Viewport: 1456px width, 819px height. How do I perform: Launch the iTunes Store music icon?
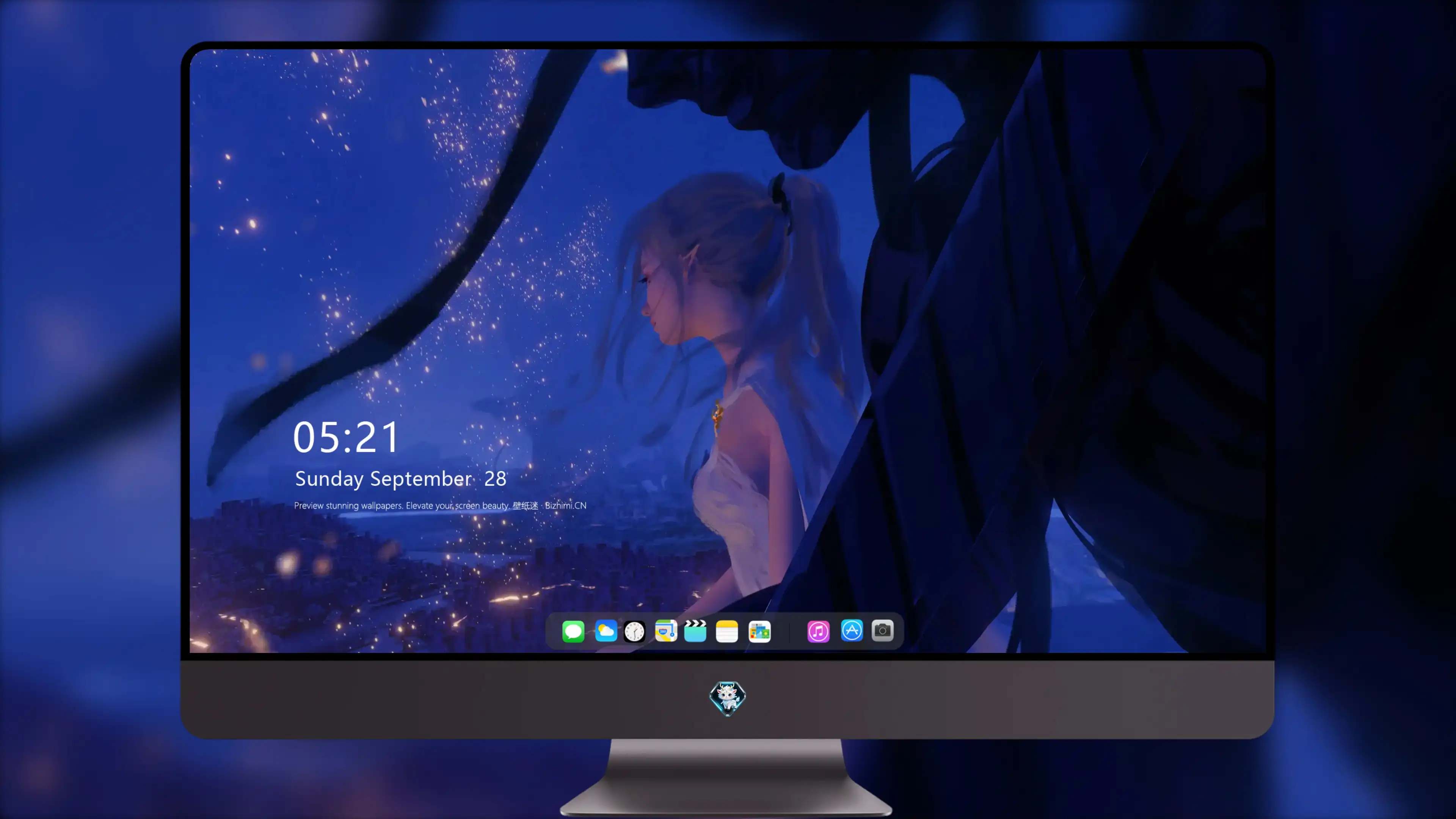click(x=819, y=631)
